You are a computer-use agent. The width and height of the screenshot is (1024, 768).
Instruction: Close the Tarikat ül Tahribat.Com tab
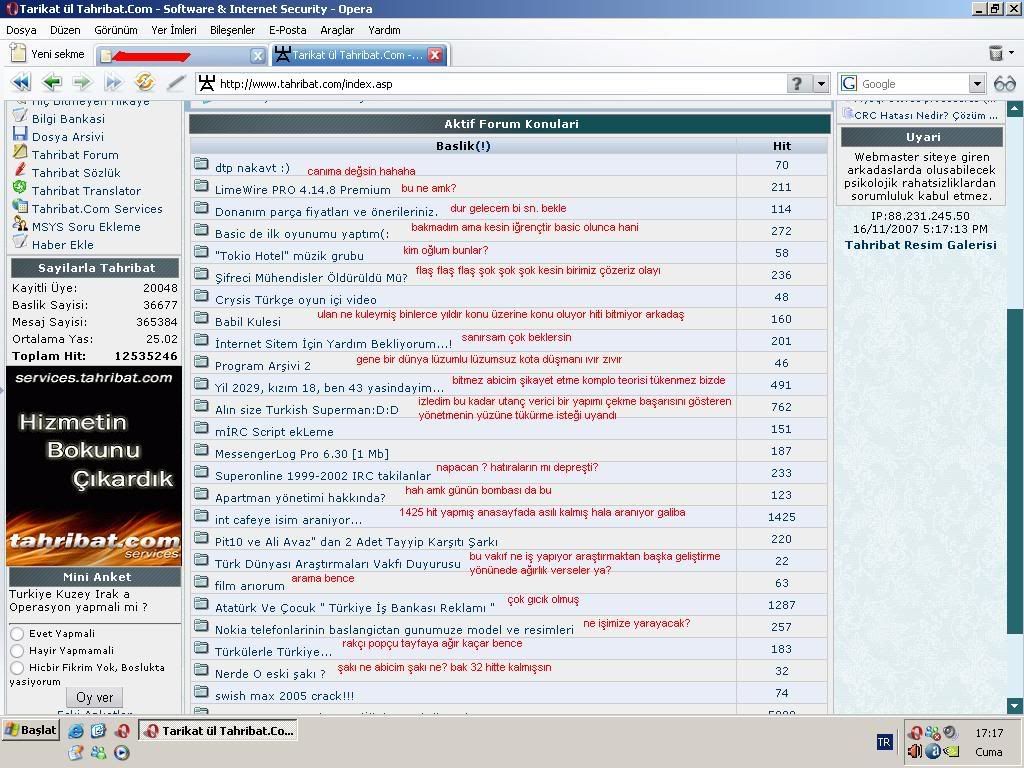pyautogui.click(x=435, y=55)
